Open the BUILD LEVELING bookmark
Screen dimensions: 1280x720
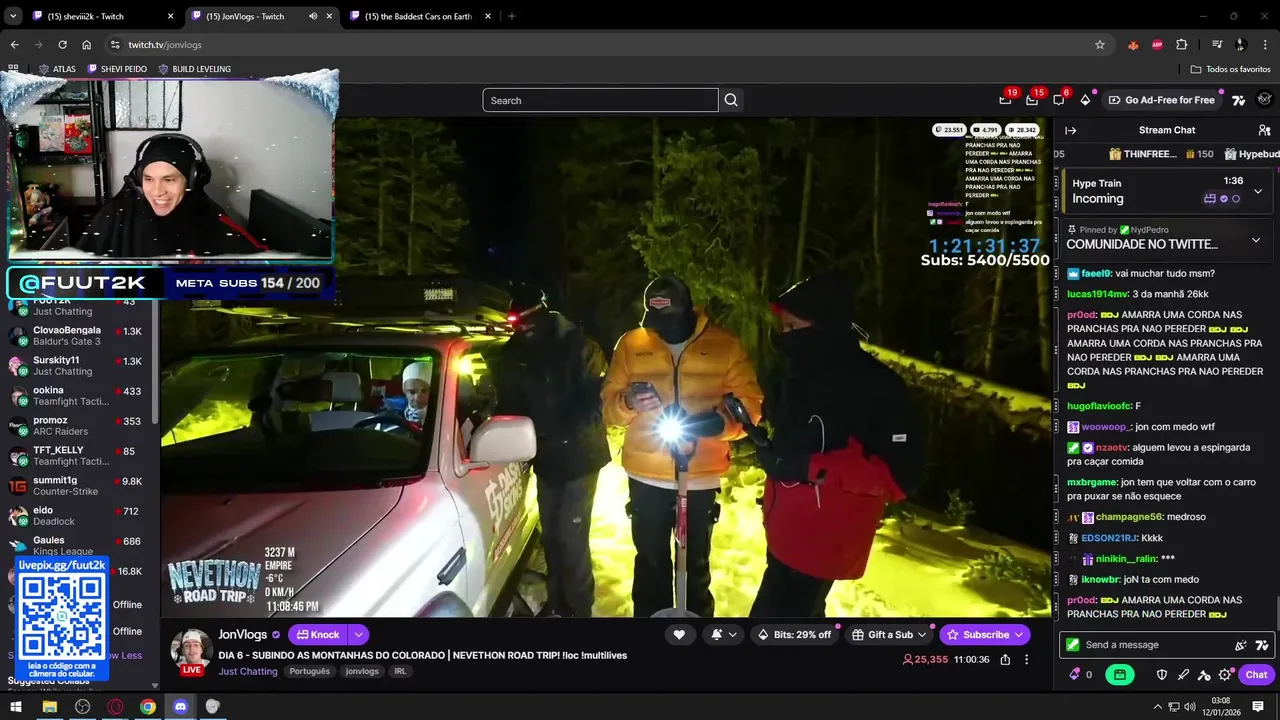point(194,69)
